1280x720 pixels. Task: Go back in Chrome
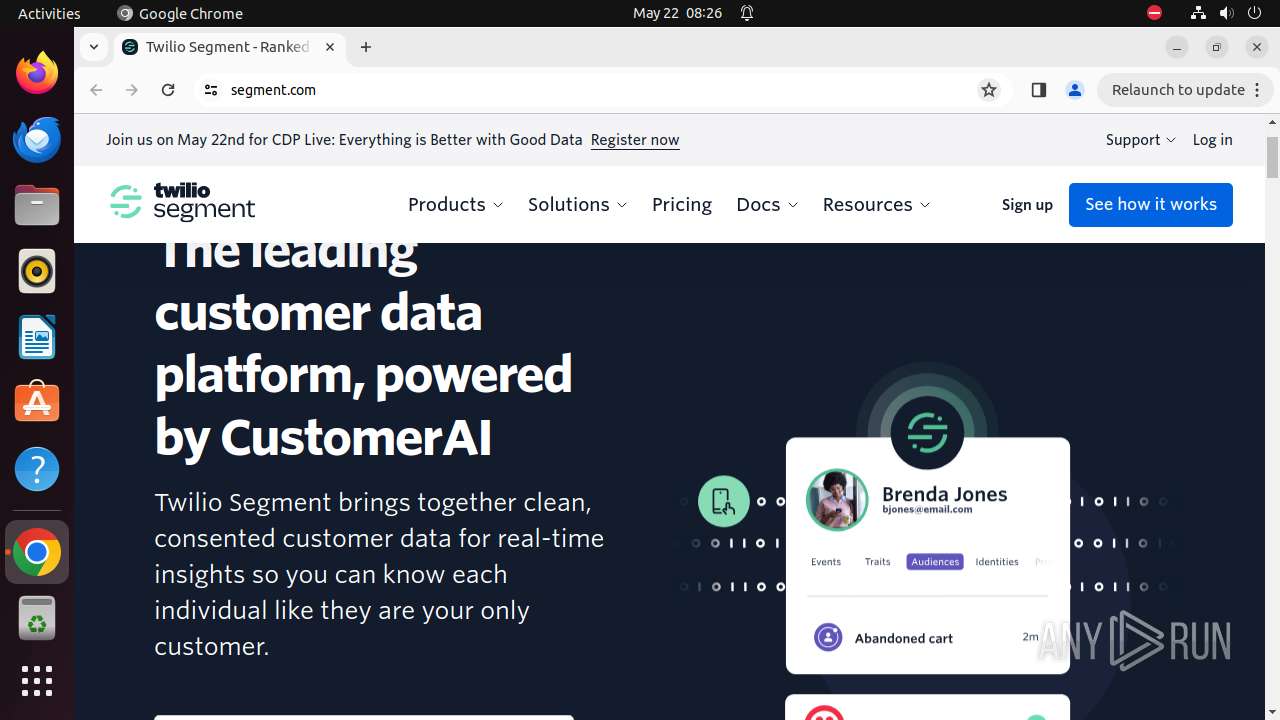(x=96, y=90)
